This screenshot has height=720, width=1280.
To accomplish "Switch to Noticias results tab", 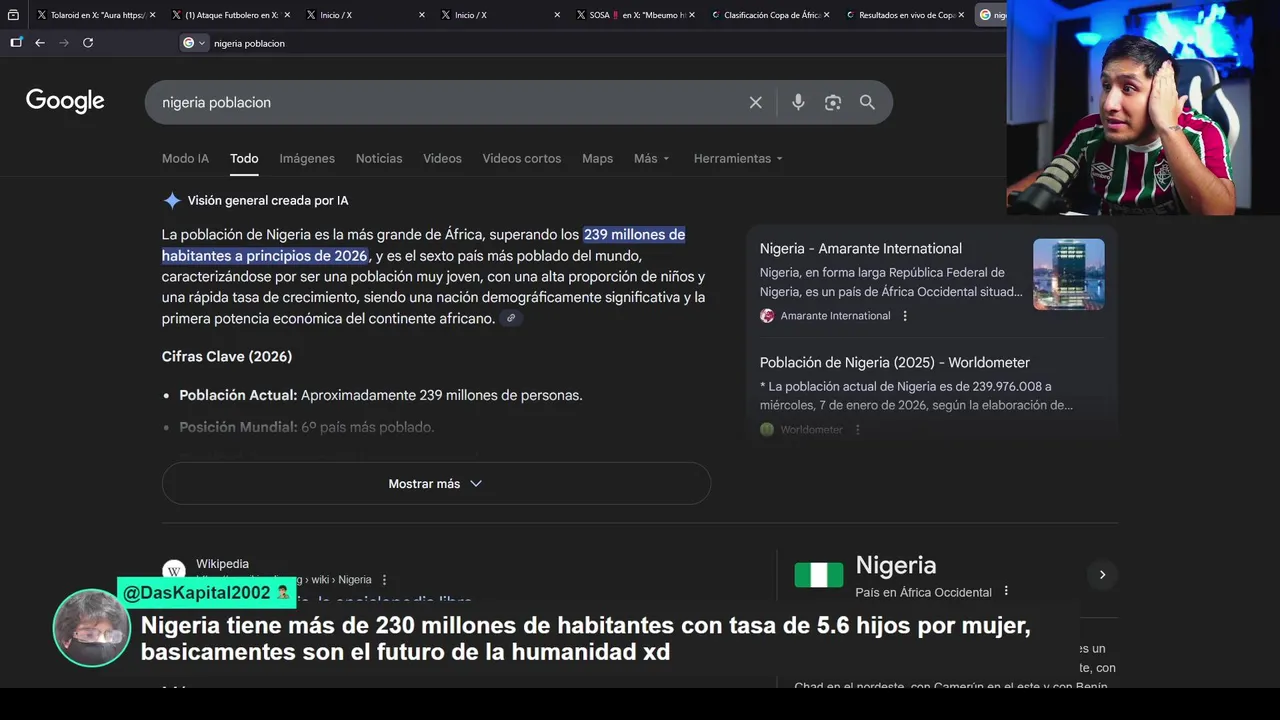I will tap(379, 158).
